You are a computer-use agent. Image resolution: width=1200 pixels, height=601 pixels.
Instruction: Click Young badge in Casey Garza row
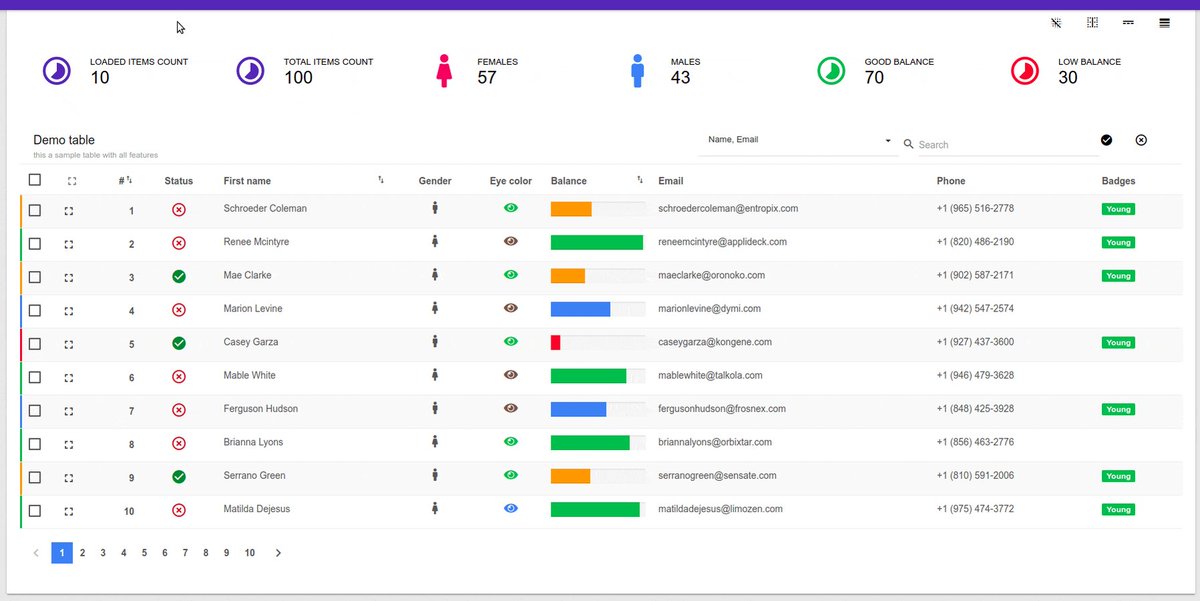click(1118, 342)
